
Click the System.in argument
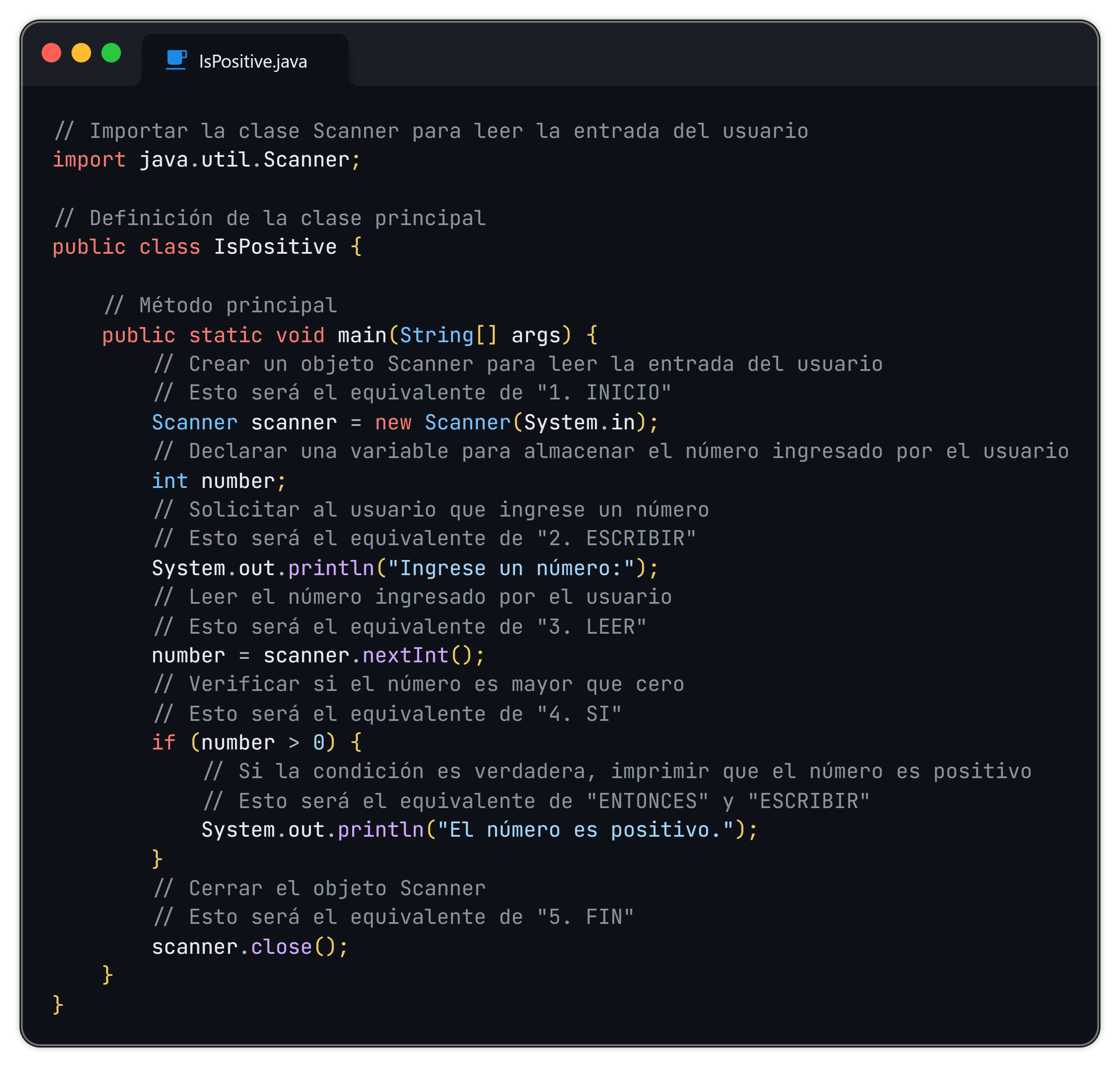(x=579, y=422)
